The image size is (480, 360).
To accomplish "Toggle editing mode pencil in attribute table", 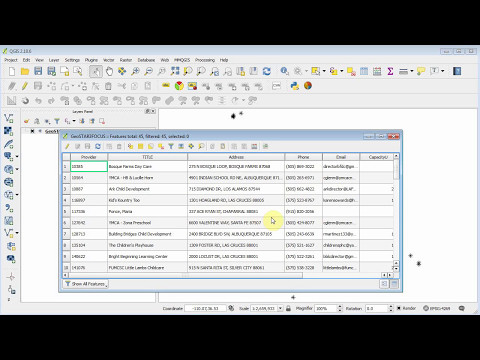I will click(x=67, y=146).
